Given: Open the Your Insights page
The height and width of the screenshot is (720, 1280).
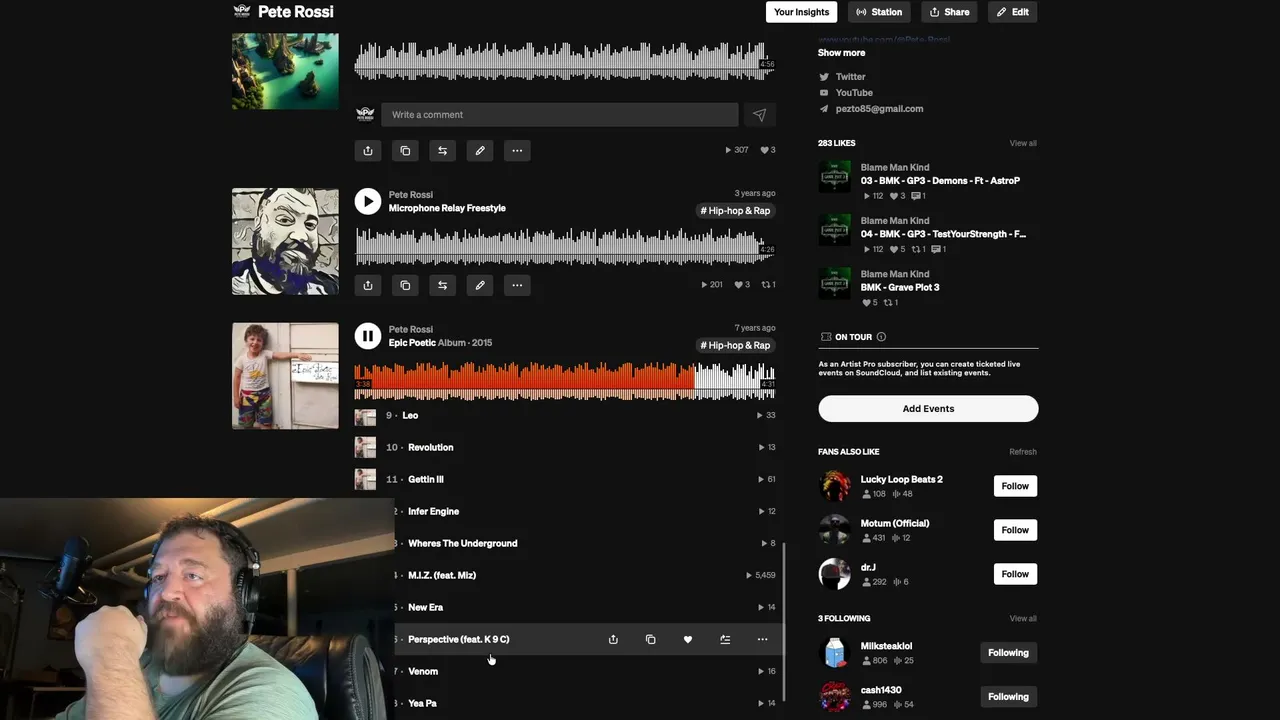Looking at the screenshot, I should (801, 12).
